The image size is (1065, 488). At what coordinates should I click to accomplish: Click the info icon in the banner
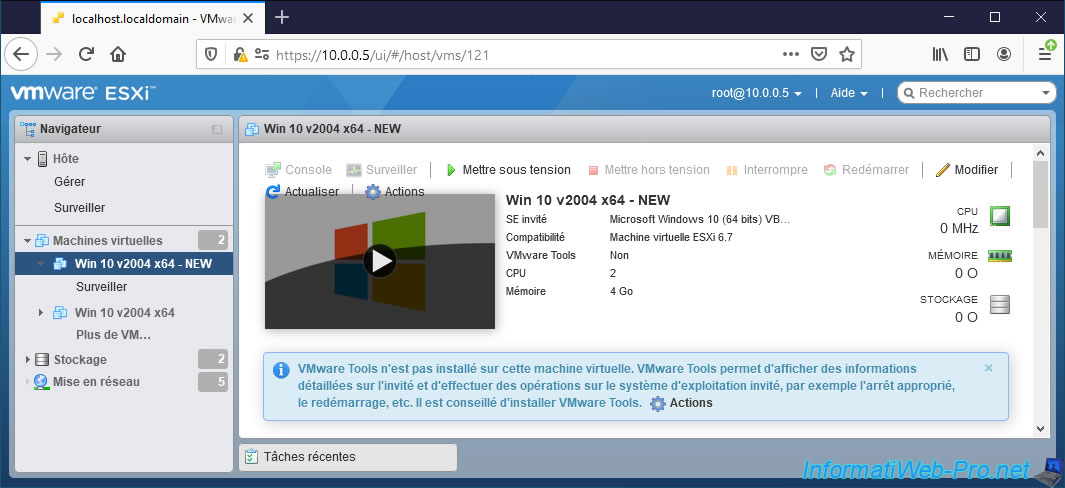[281, 370]
